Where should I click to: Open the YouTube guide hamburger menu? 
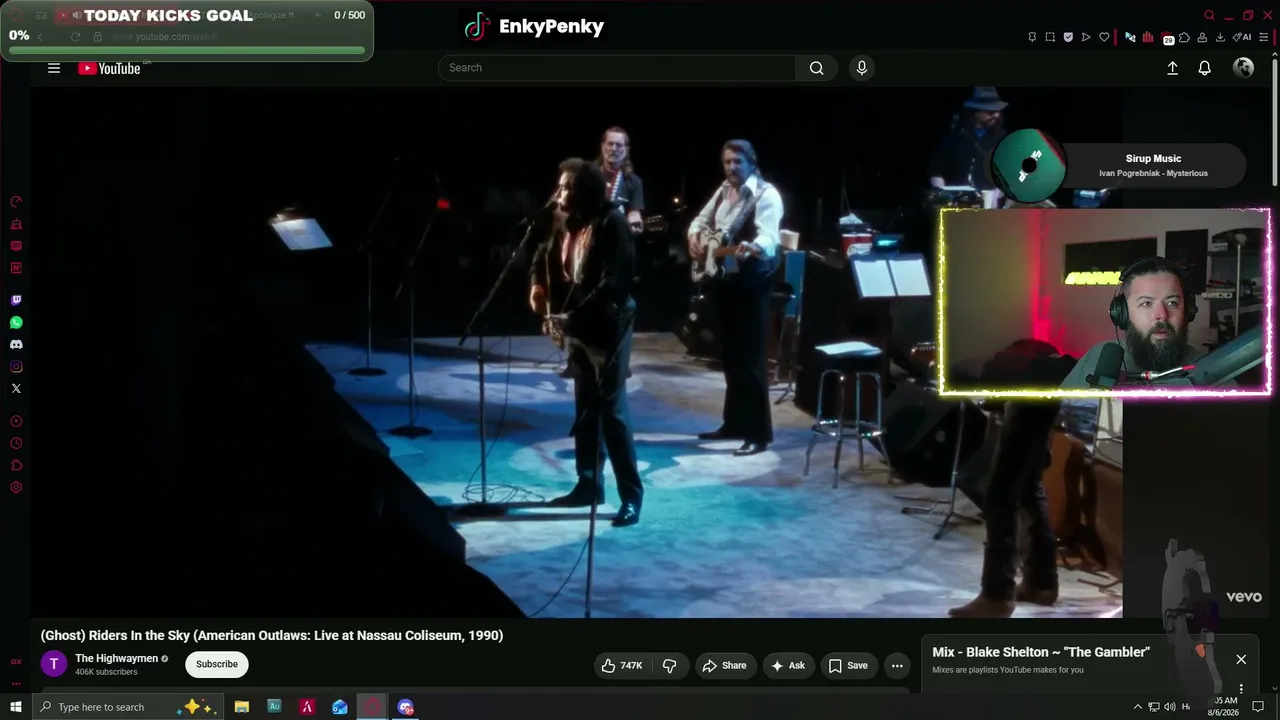point(54,68)
